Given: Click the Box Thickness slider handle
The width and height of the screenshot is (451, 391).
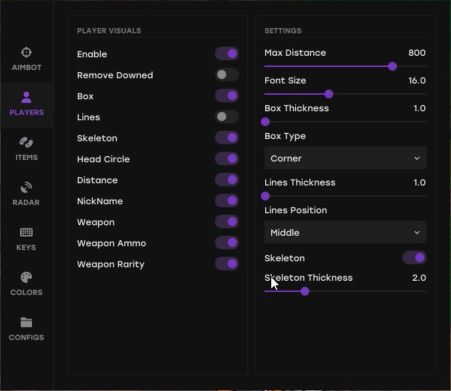Looking at the screenshot, I should tap(265, 122).
